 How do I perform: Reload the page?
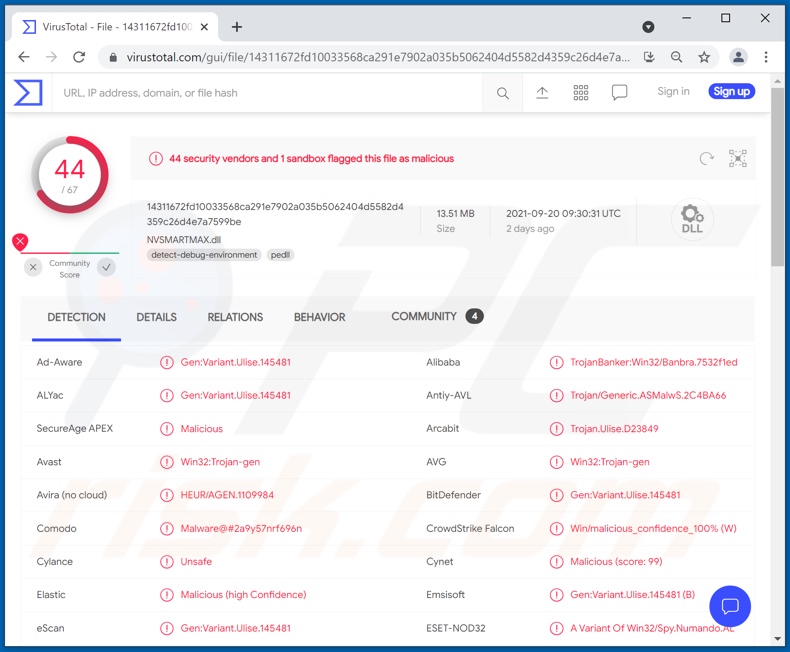click(79, 57)
